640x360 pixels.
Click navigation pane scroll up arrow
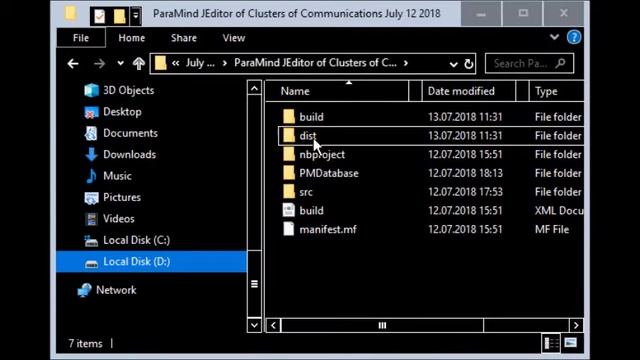point(254,88)
